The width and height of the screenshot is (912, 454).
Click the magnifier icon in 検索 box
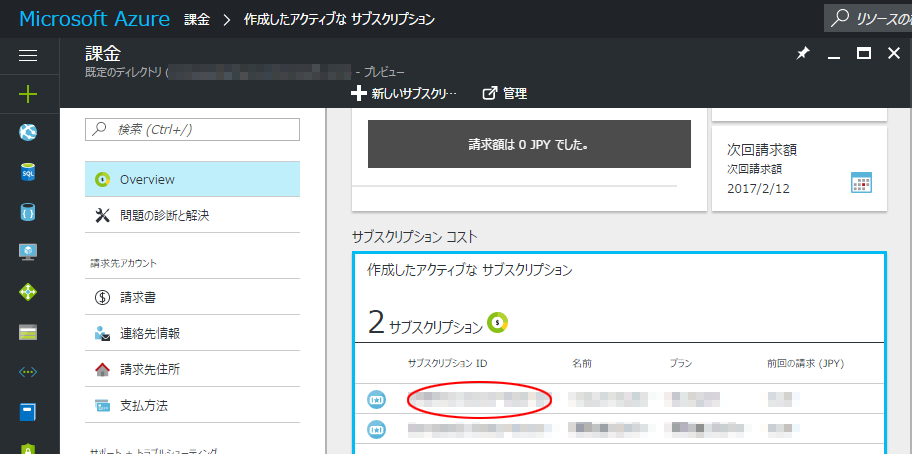(100, 130)
